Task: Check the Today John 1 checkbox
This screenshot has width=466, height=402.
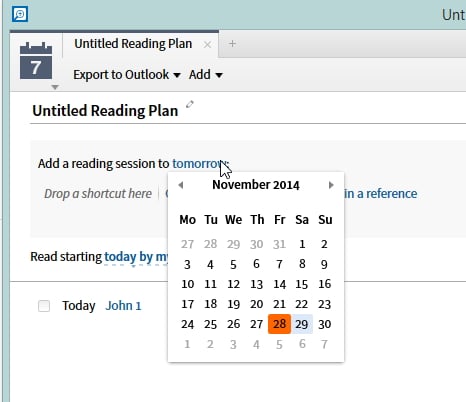Action: 44,306
